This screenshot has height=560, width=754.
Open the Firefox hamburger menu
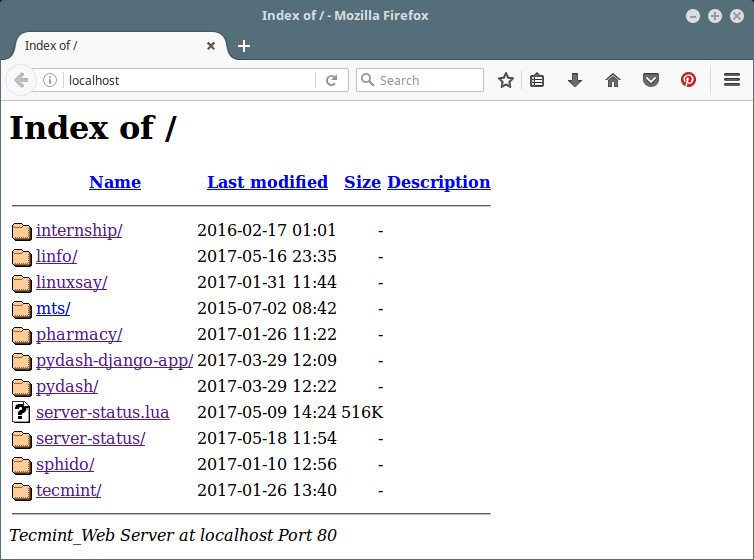(x=731, y=80)
